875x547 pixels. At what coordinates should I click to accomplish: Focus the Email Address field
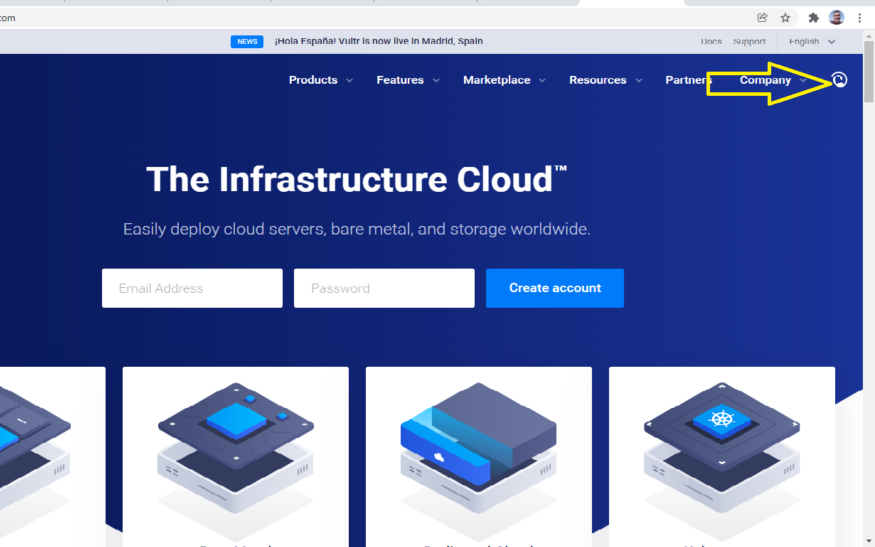tap(192, 288)
